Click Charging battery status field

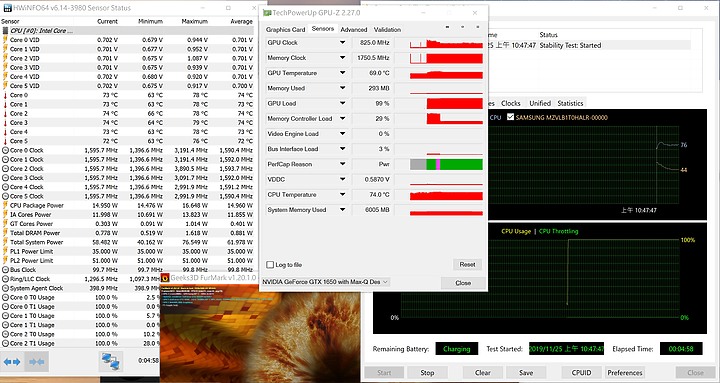(x=456, y=349)
